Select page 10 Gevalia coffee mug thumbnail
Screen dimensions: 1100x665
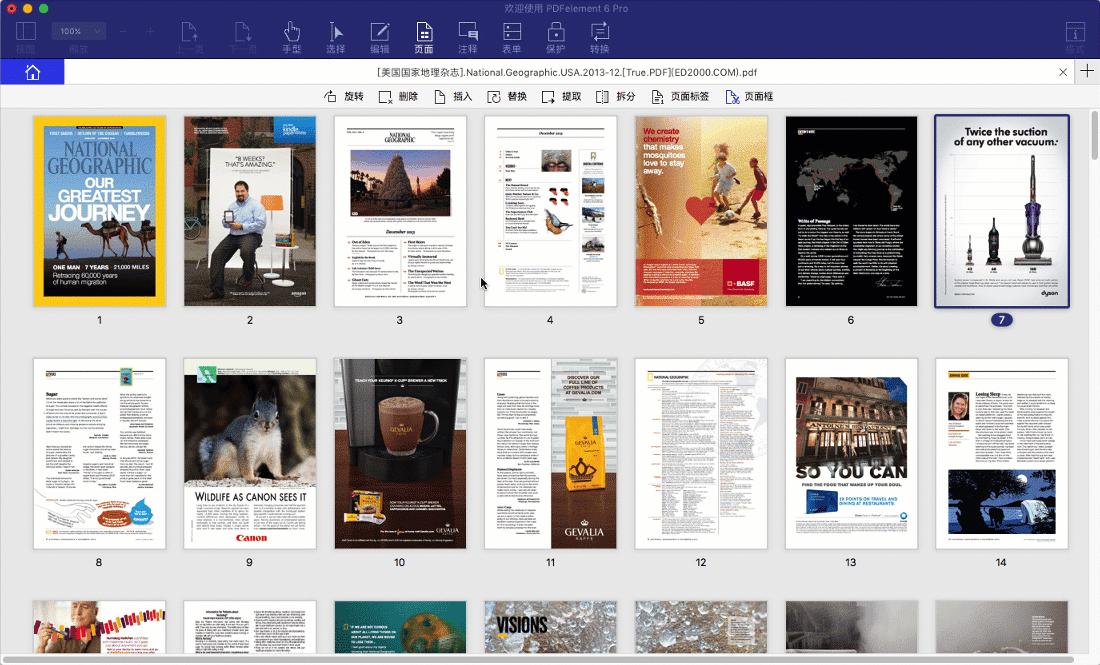point(400,454)
